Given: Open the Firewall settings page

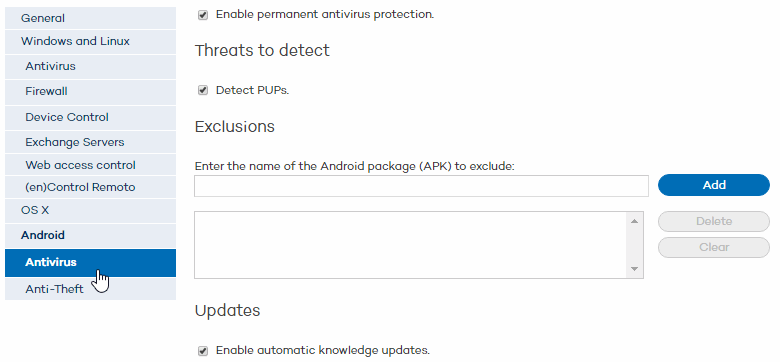Looking at the screenshot, I should coord(91,91).
